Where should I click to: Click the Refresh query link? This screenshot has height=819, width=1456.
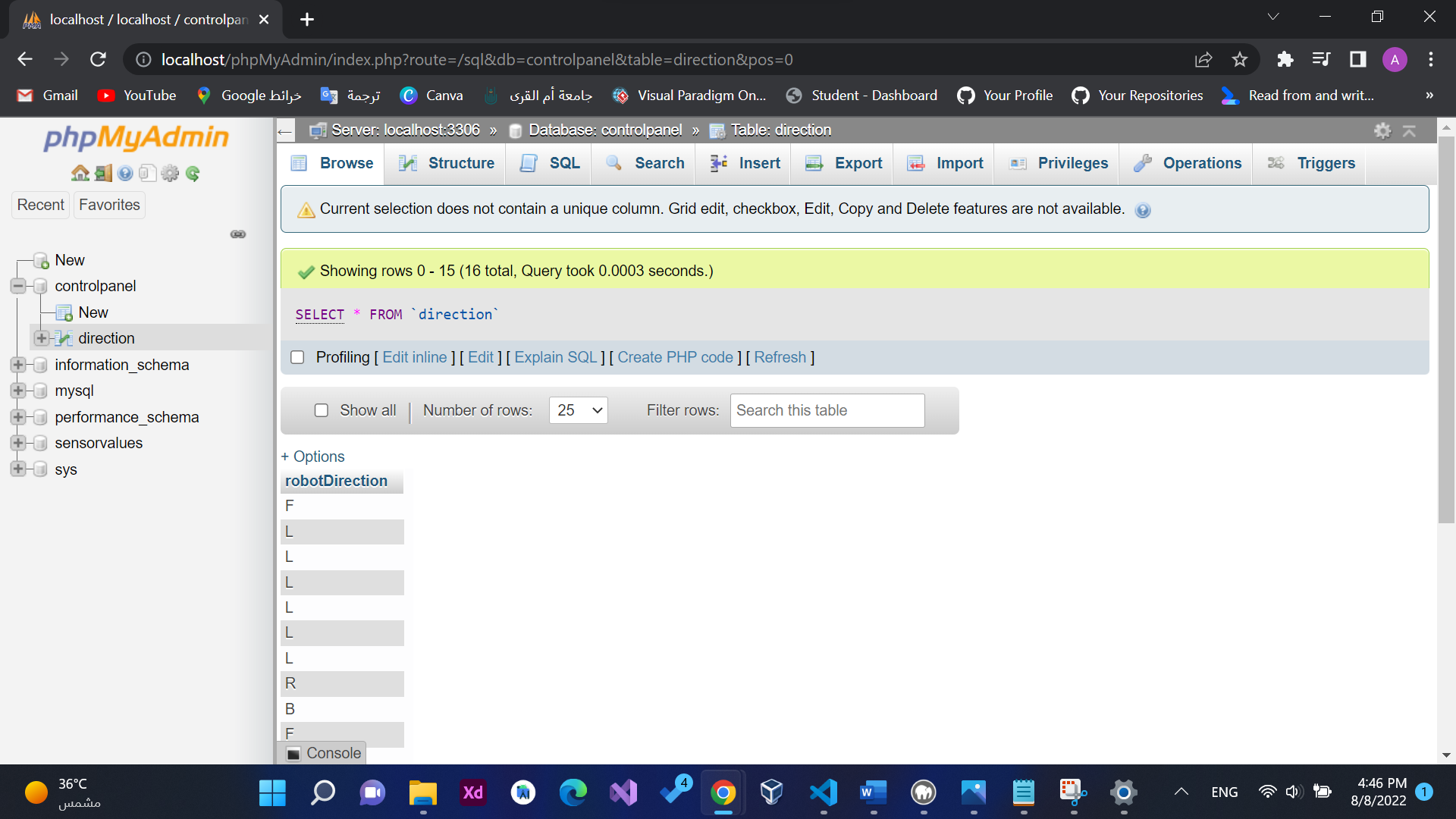coord(780,357)
